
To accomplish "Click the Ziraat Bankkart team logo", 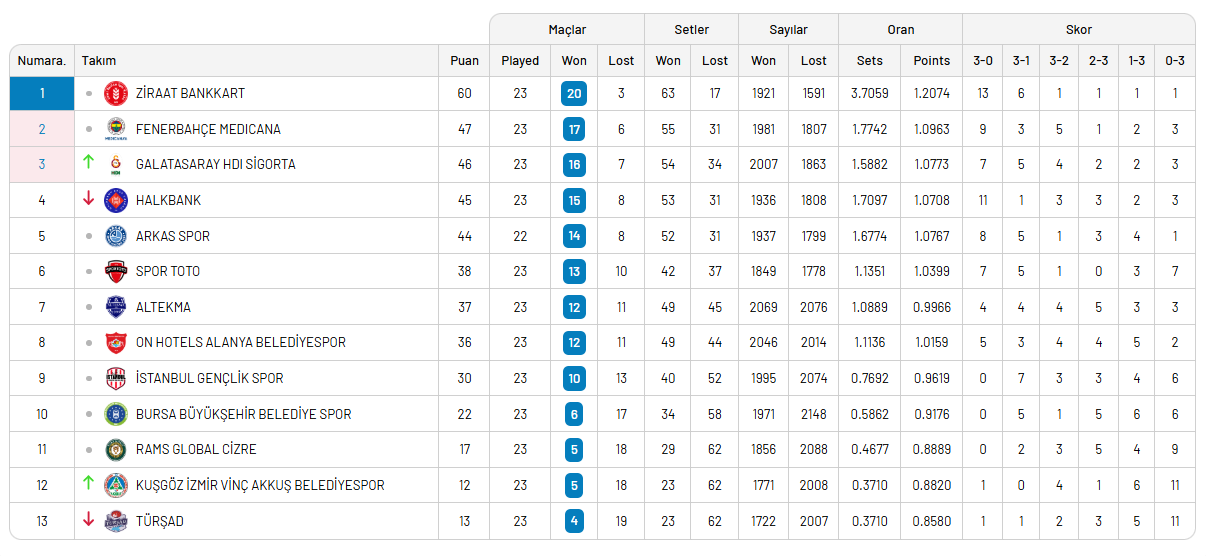I will point(116,93).
